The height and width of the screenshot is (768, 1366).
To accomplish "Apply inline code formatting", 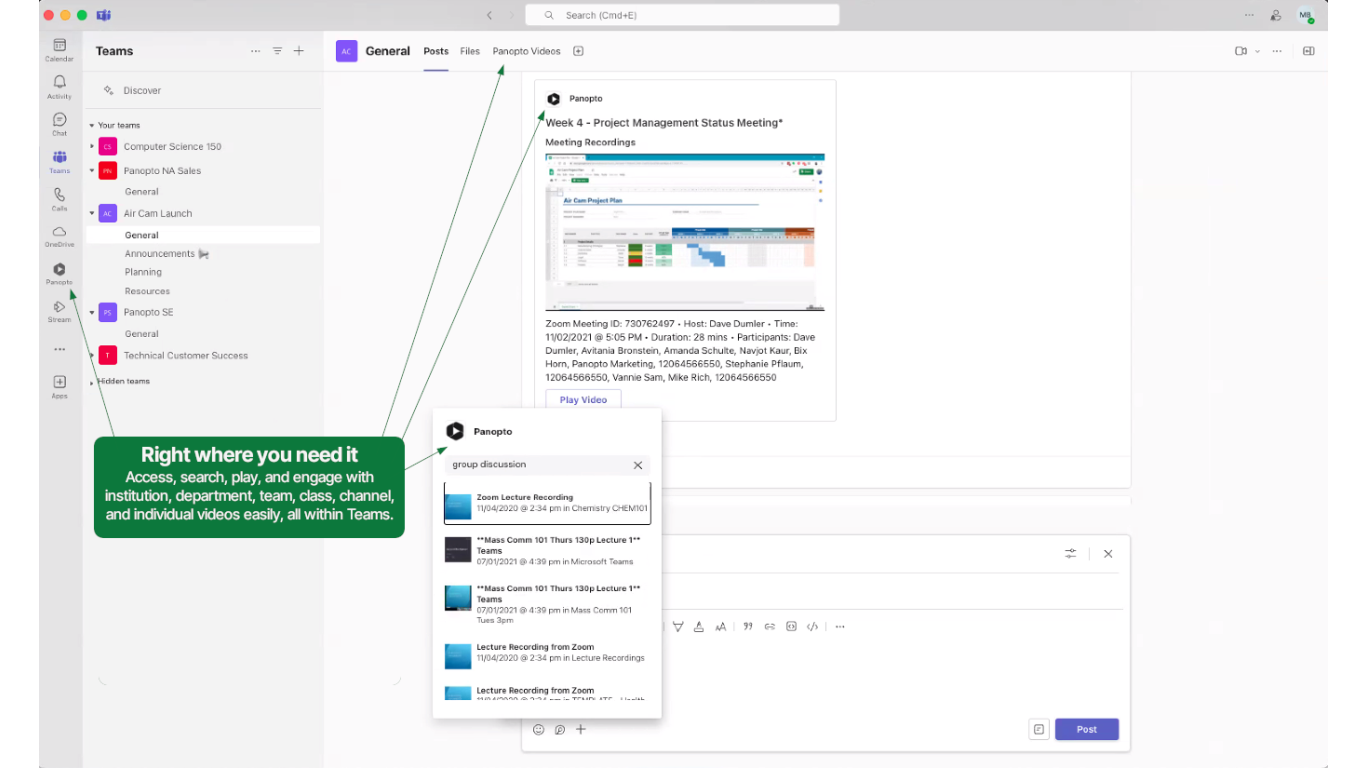I will [812, 627].
